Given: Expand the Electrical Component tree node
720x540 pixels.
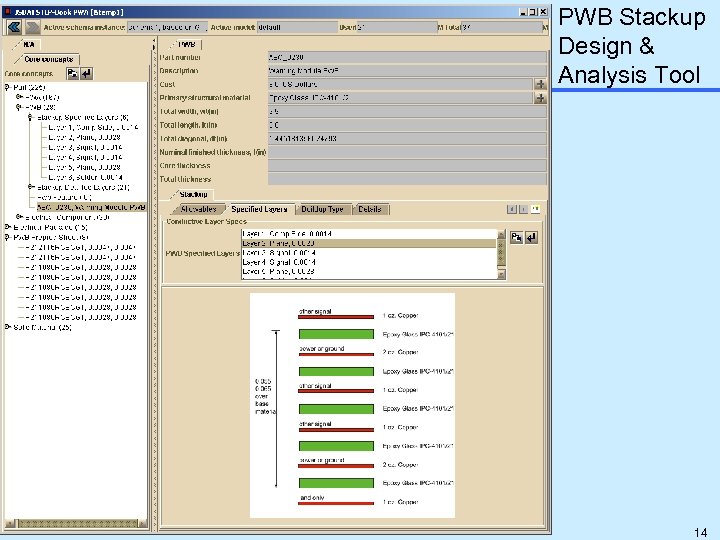Looking at the screenshot, I should (x=19, y=217).
